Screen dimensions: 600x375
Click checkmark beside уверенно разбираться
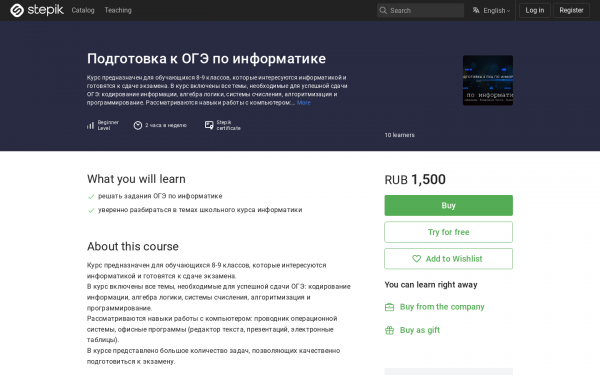click(91, 210)
